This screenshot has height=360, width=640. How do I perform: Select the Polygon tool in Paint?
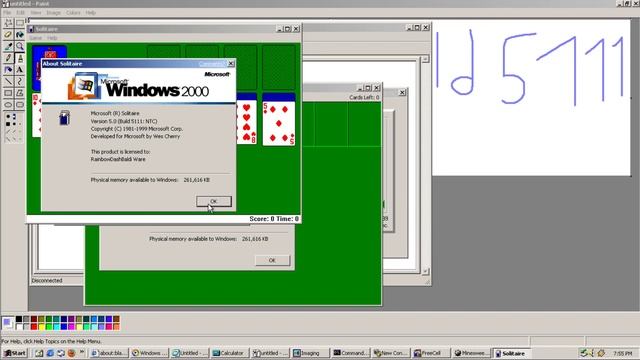19,93
